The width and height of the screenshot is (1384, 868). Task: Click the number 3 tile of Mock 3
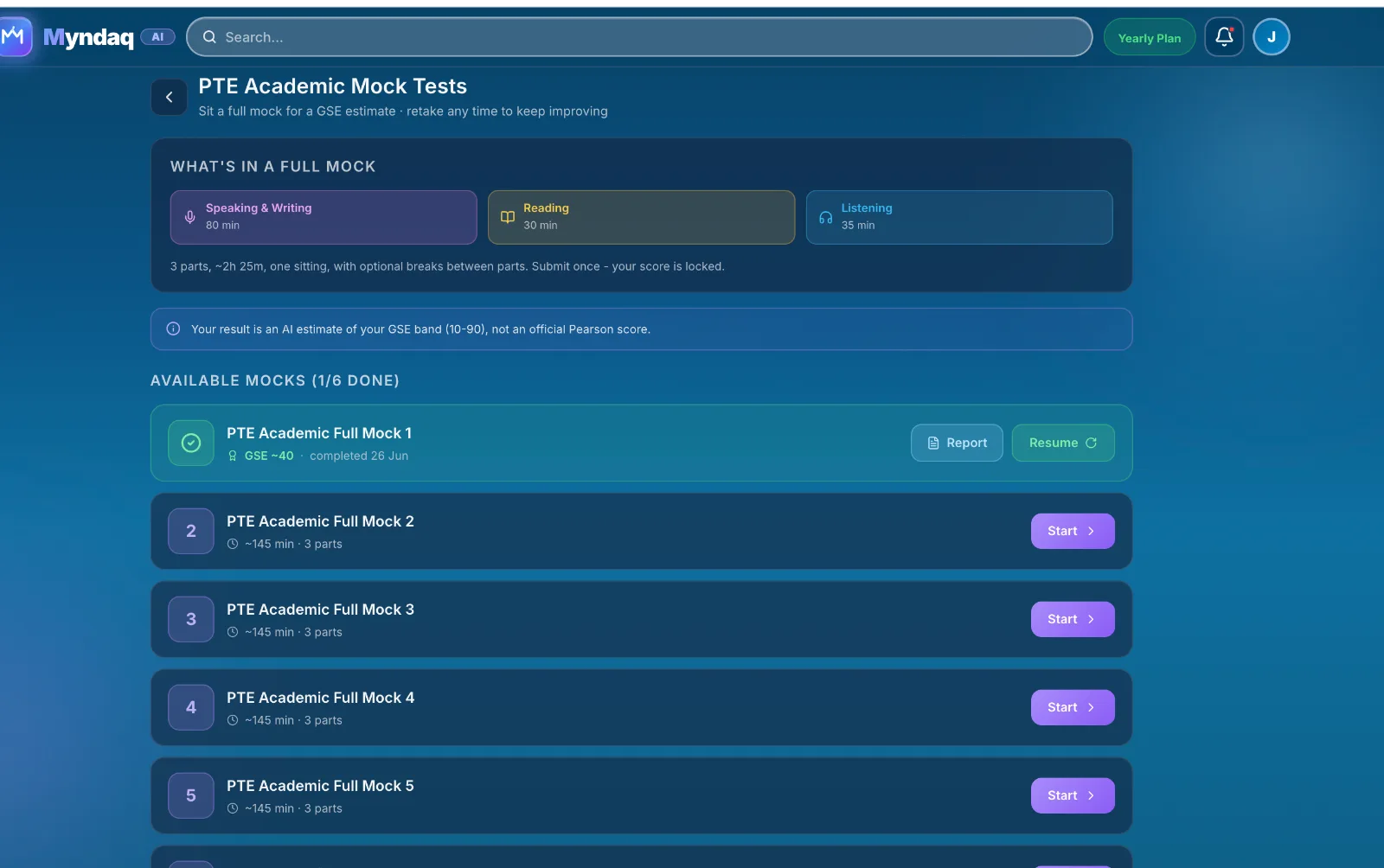tap(191, 619)
